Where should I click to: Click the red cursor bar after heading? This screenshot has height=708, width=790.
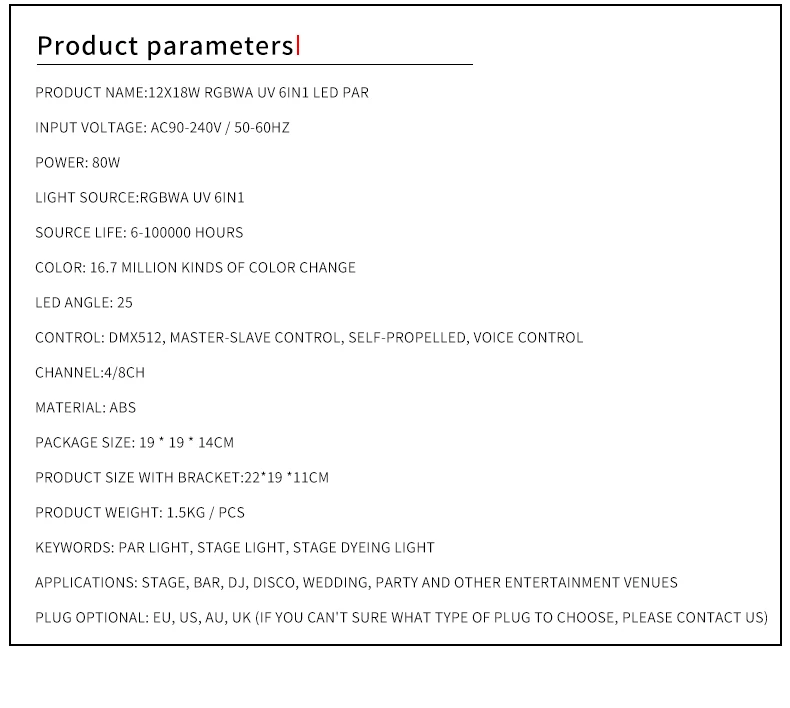tap(298, 45)
